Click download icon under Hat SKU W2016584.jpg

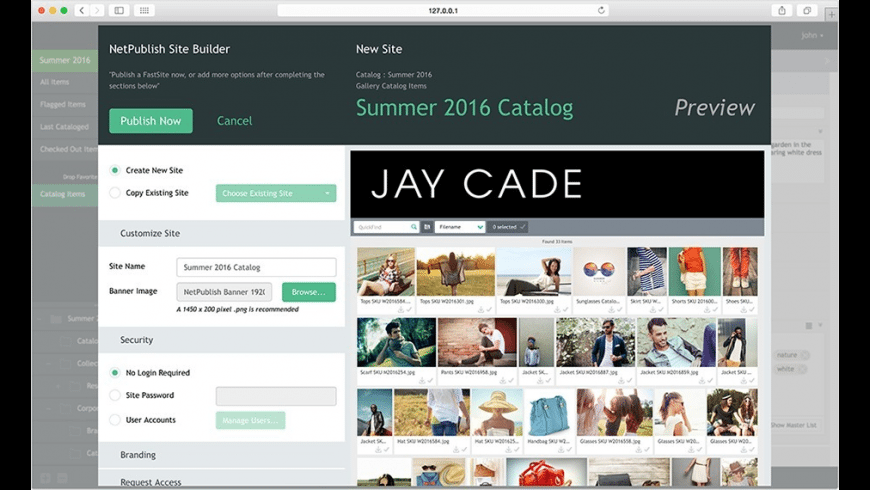[456, 449]
